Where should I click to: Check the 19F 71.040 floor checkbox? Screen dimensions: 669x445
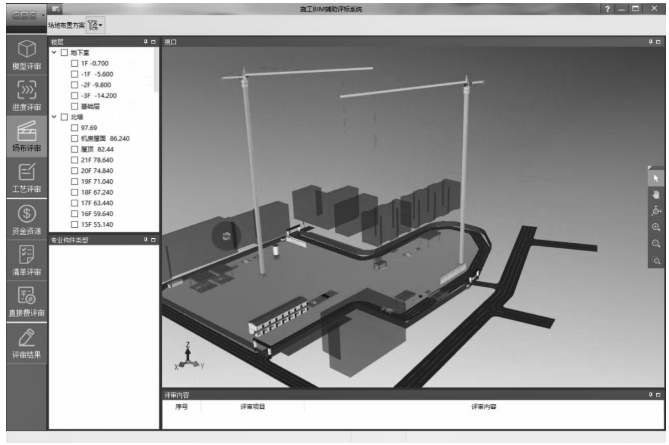[75, 181]
